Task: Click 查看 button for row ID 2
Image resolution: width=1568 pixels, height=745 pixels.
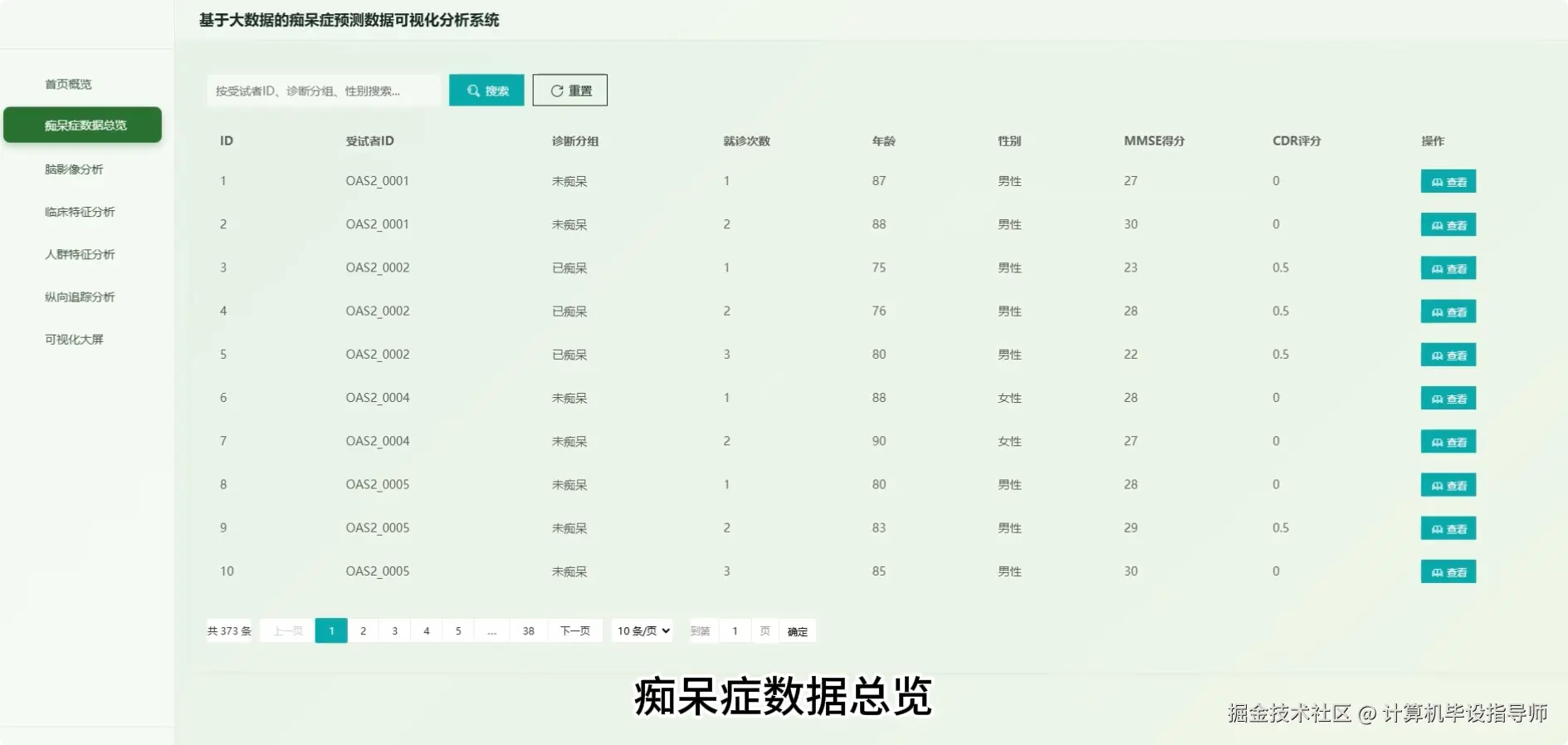Action: click(1448, 225)
